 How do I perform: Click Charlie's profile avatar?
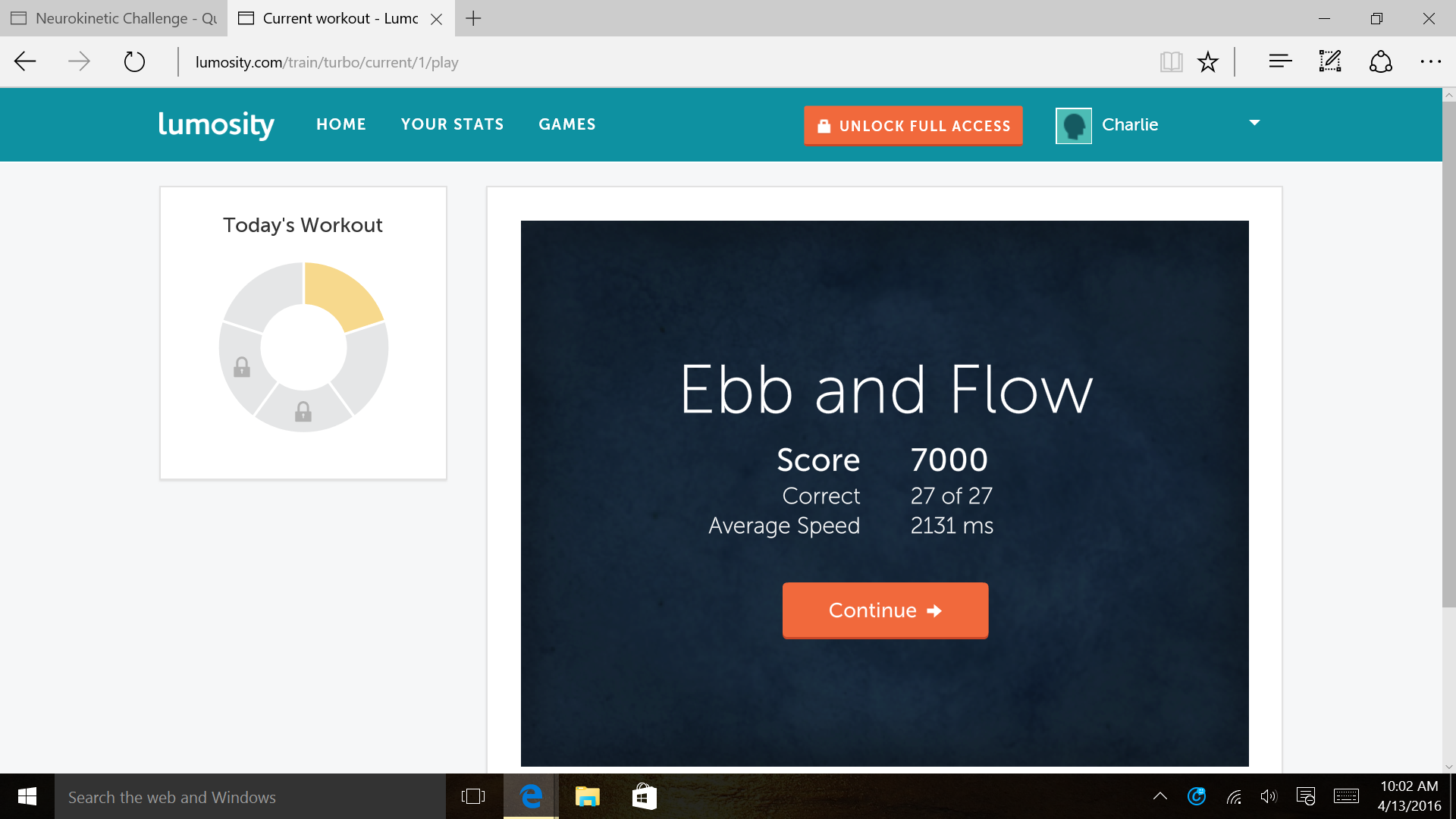click(x=1074, y=125)
